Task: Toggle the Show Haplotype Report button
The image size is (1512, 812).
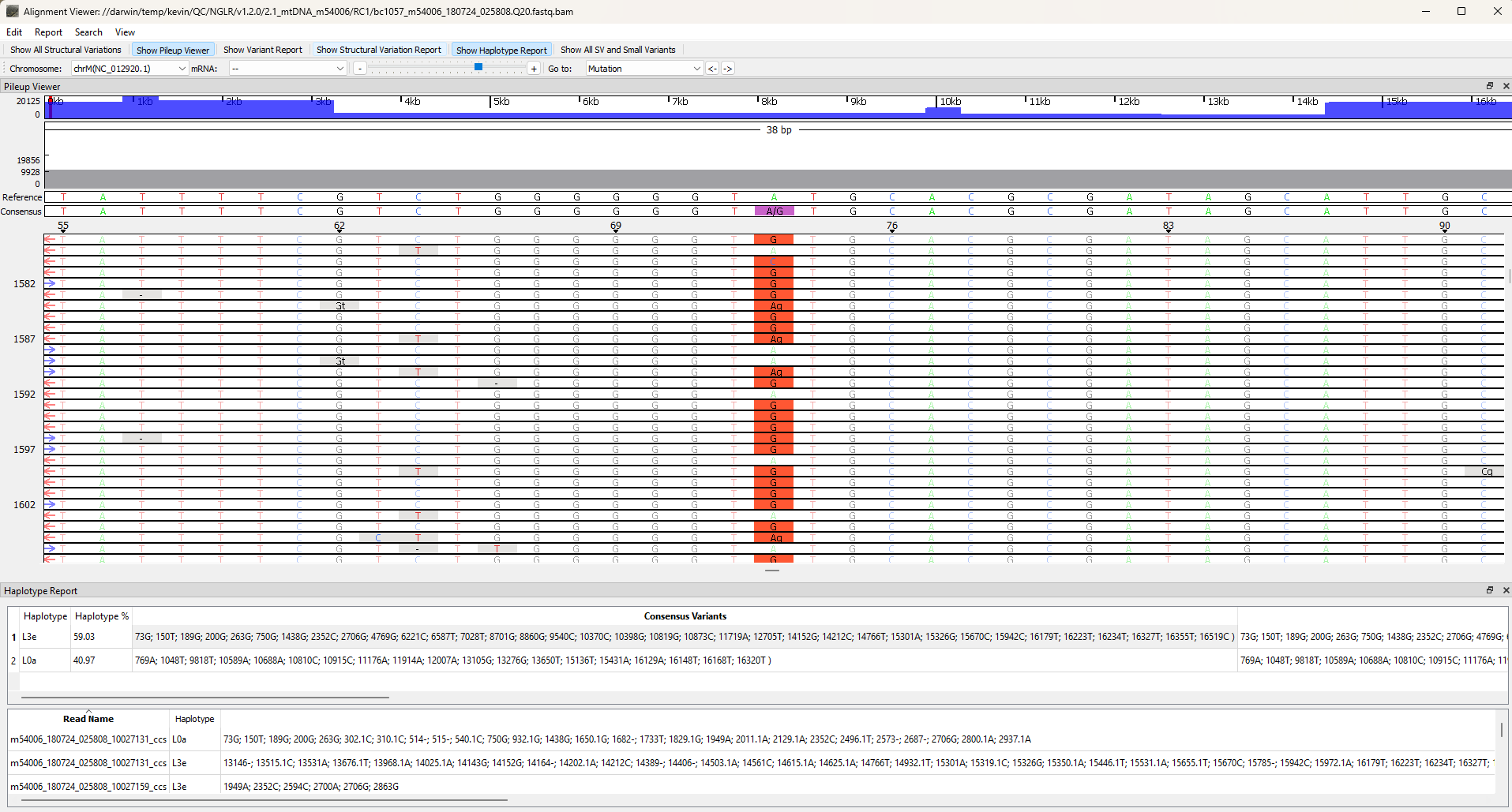Action: click(501, 50)
